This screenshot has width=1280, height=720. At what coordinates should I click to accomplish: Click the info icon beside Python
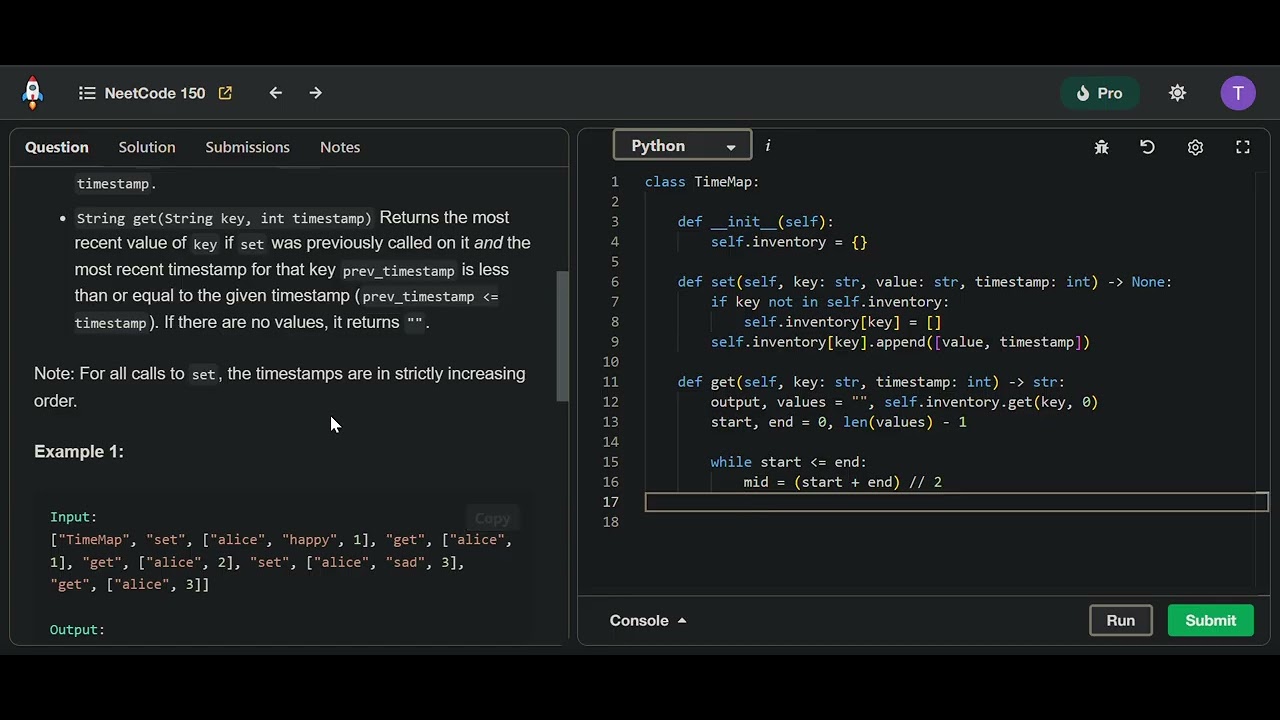pos(768,146)
